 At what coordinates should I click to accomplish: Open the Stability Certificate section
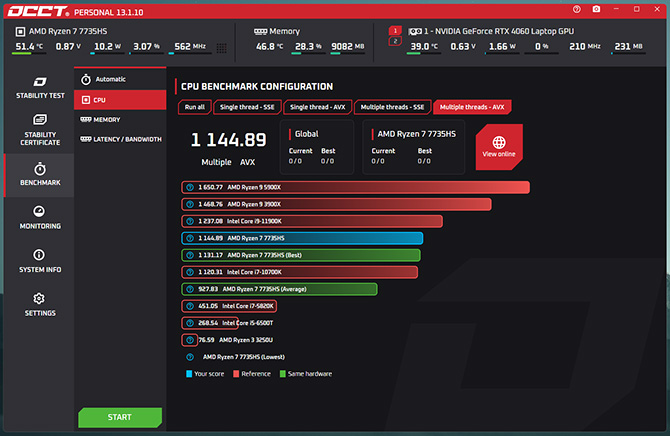point(40,130)
